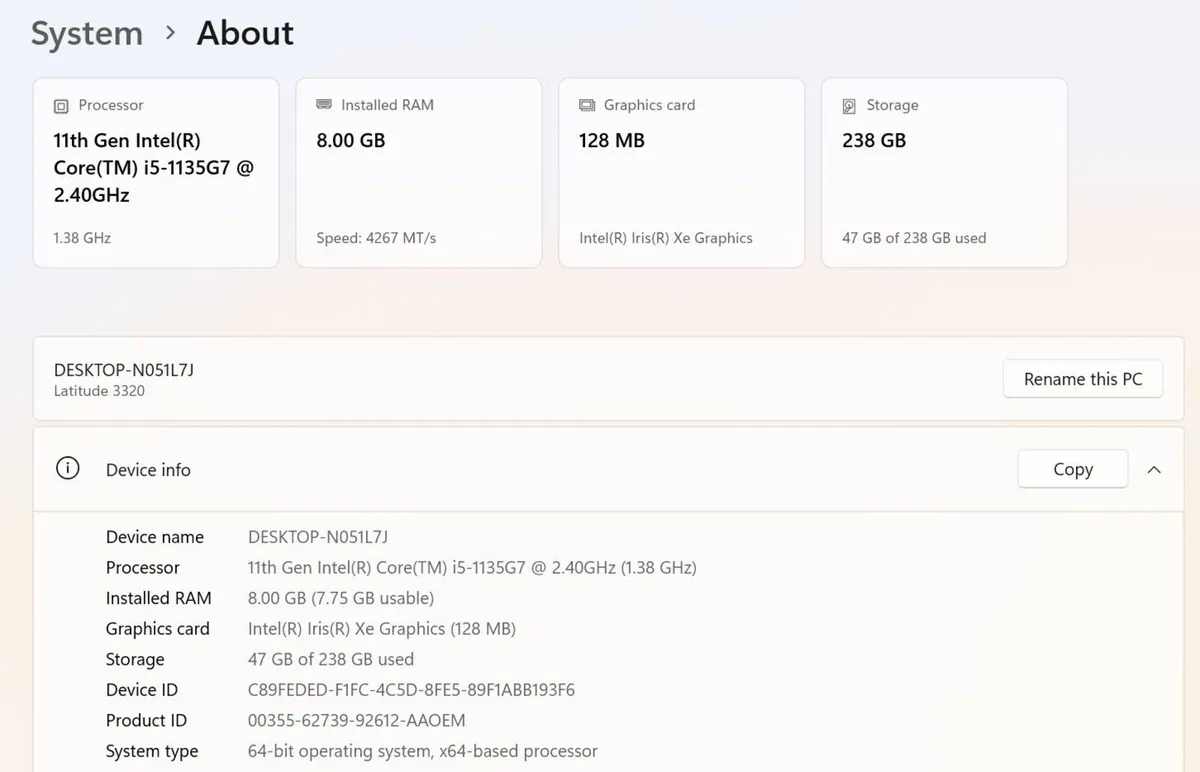Click the breadcrumb chevron after System
The width and height of the screenshot is (1200, 772).
pyautogui.click(x=171, y=33)
